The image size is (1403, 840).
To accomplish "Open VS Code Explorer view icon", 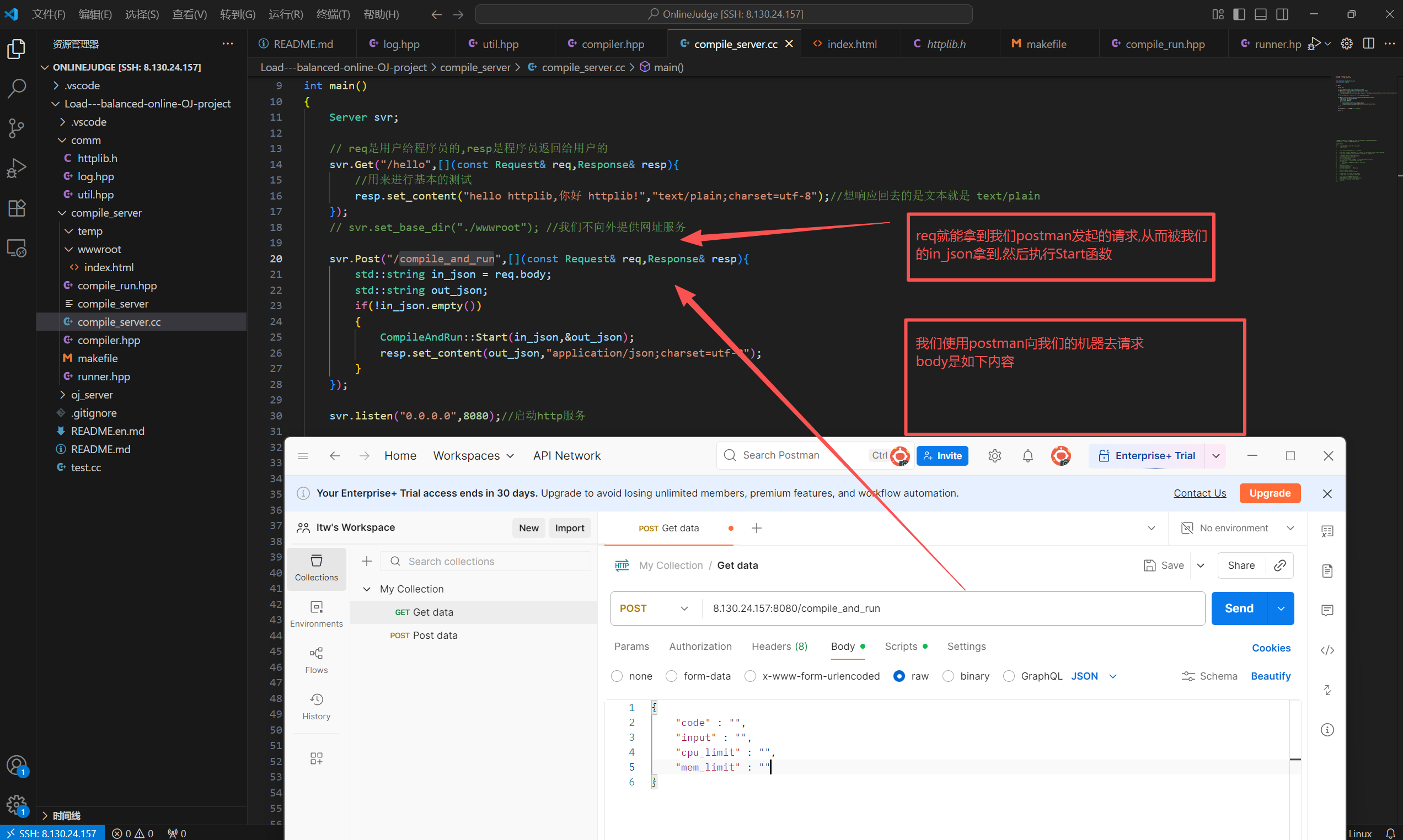I will [x=17, y=49].
